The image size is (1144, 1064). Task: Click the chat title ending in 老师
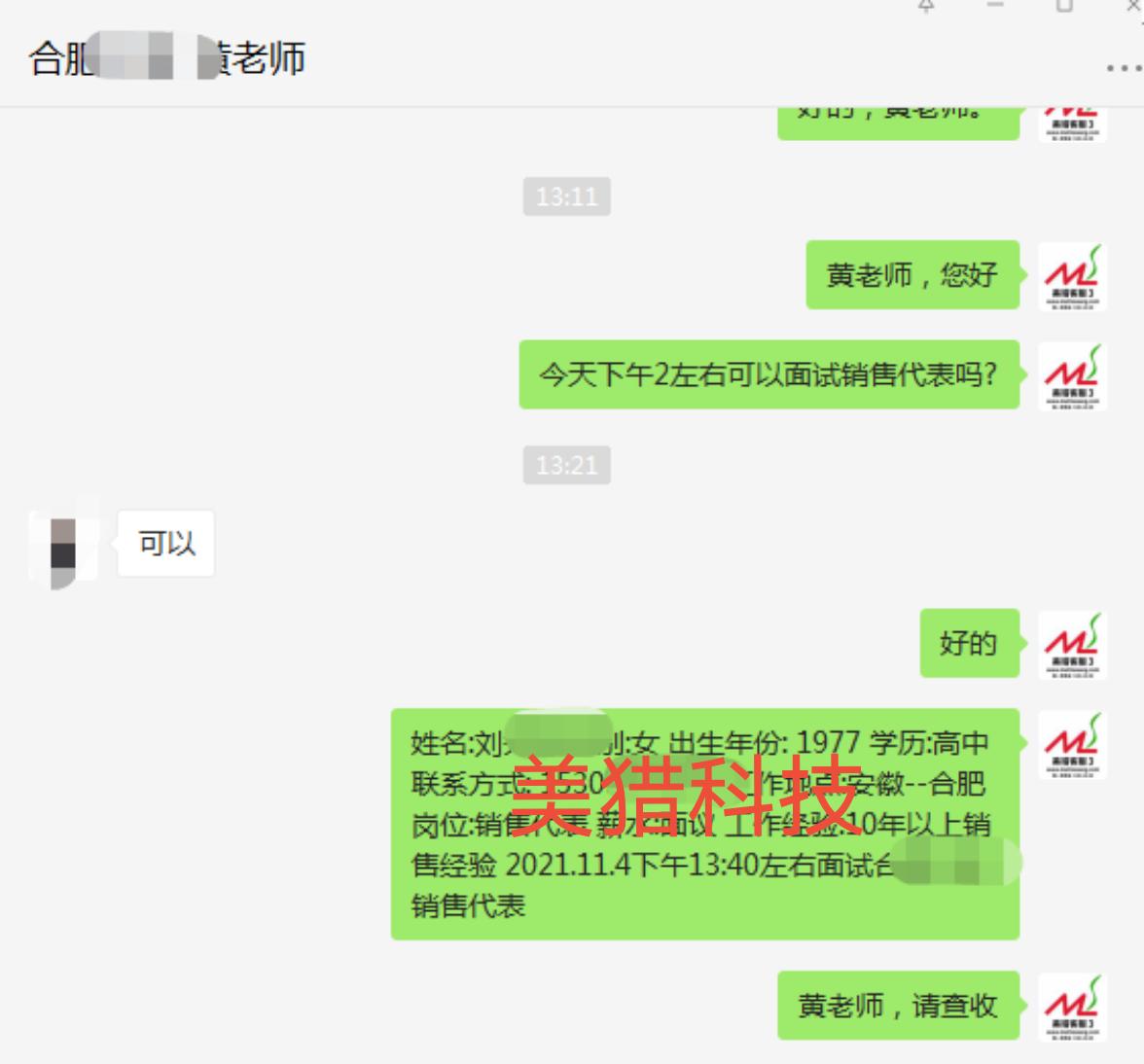pos(167,58)
